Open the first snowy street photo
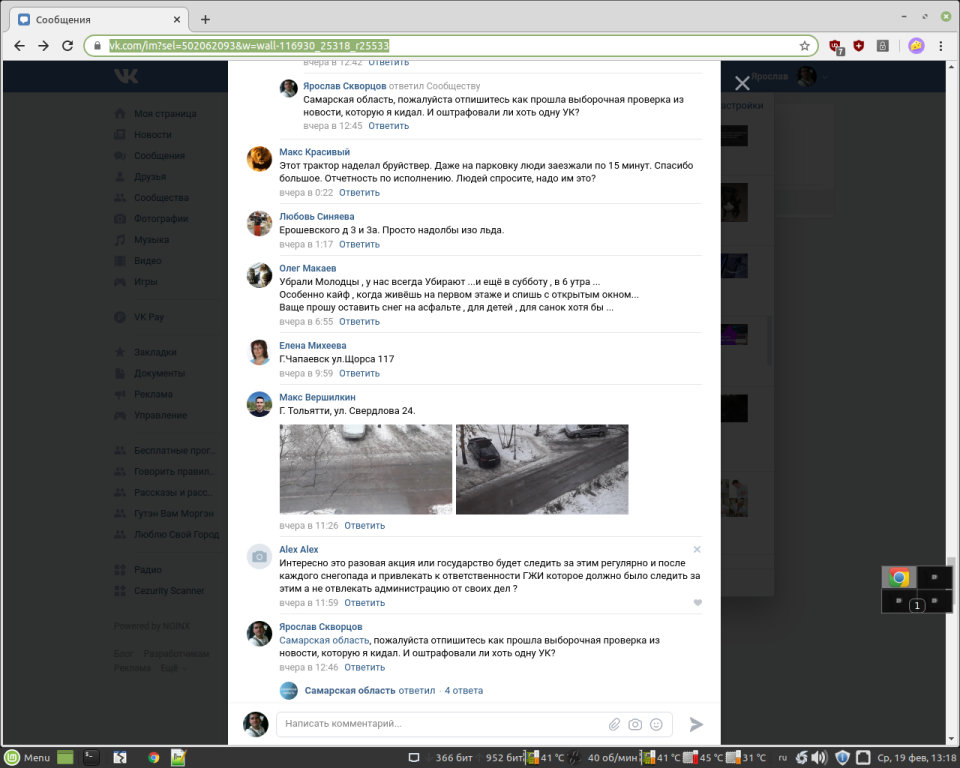Screen dimensions: 960x768 pos(365,469)
